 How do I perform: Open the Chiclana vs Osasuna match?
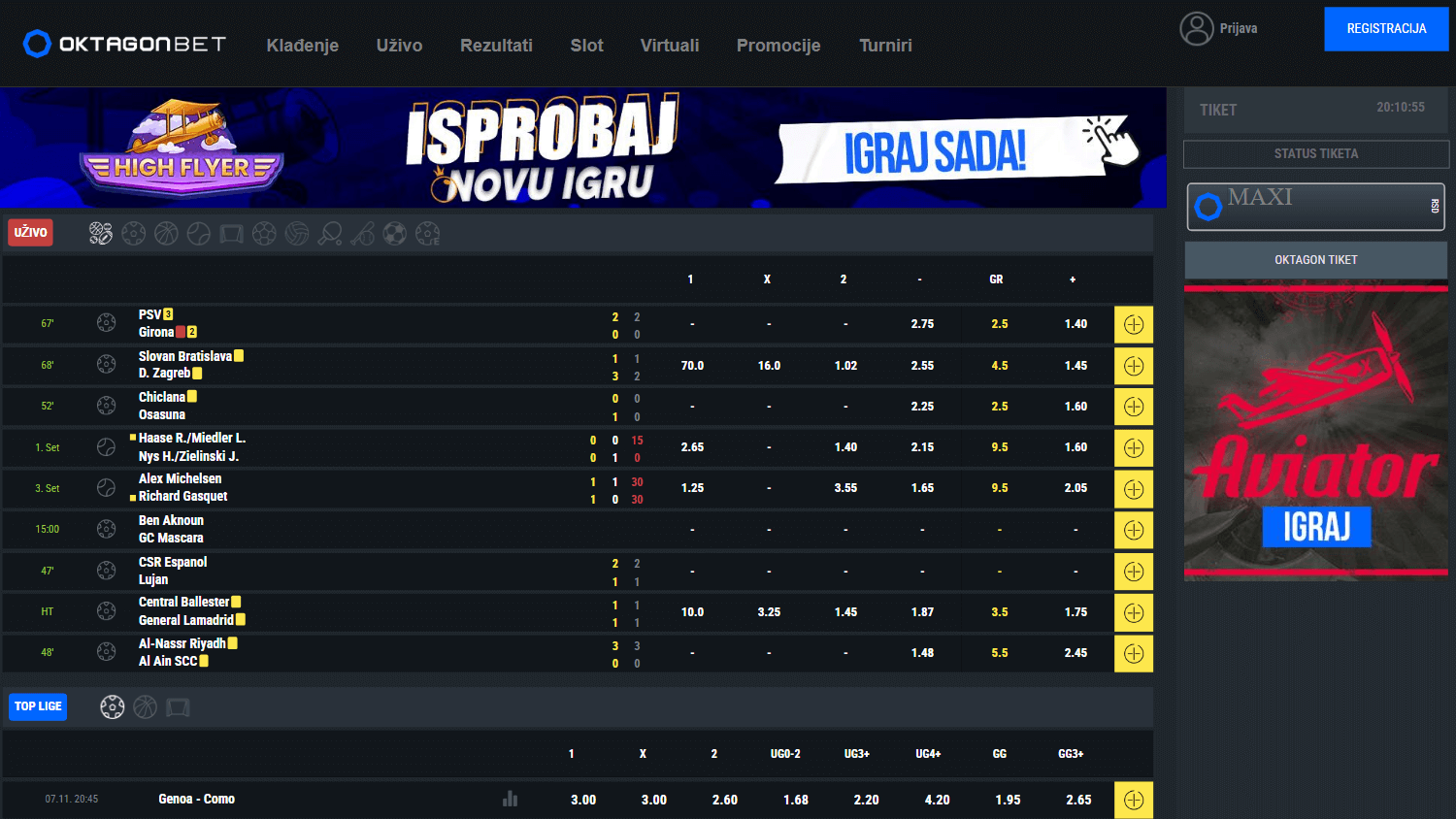[x=167, y=406]
